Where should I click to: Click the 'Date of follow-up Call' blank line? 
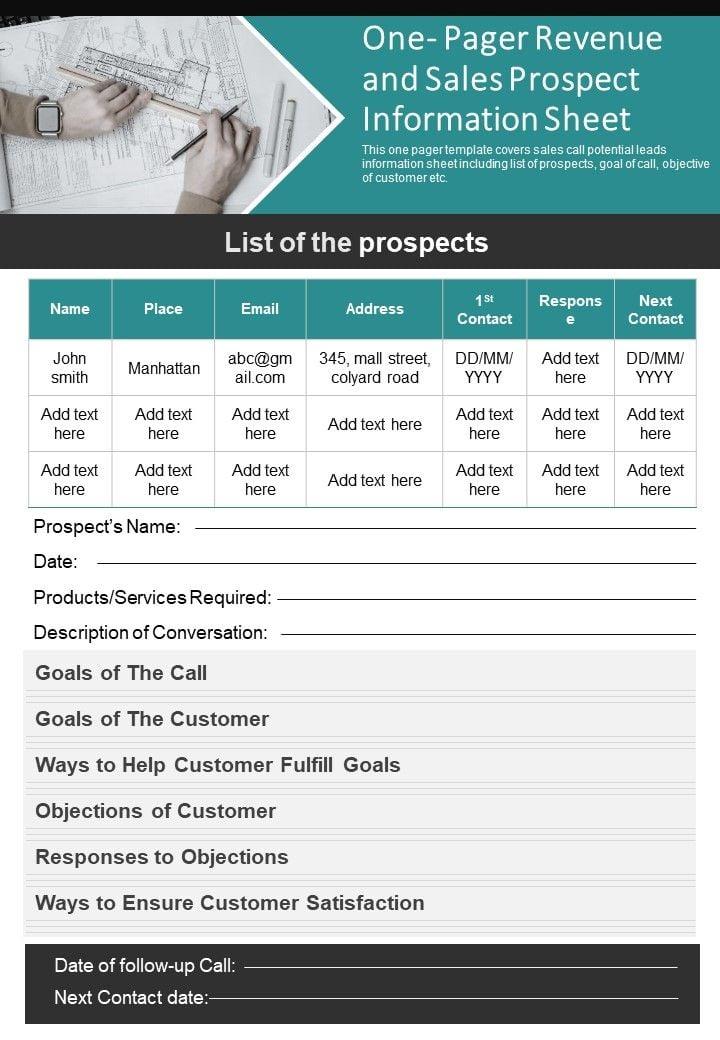[x=460, y=966]
